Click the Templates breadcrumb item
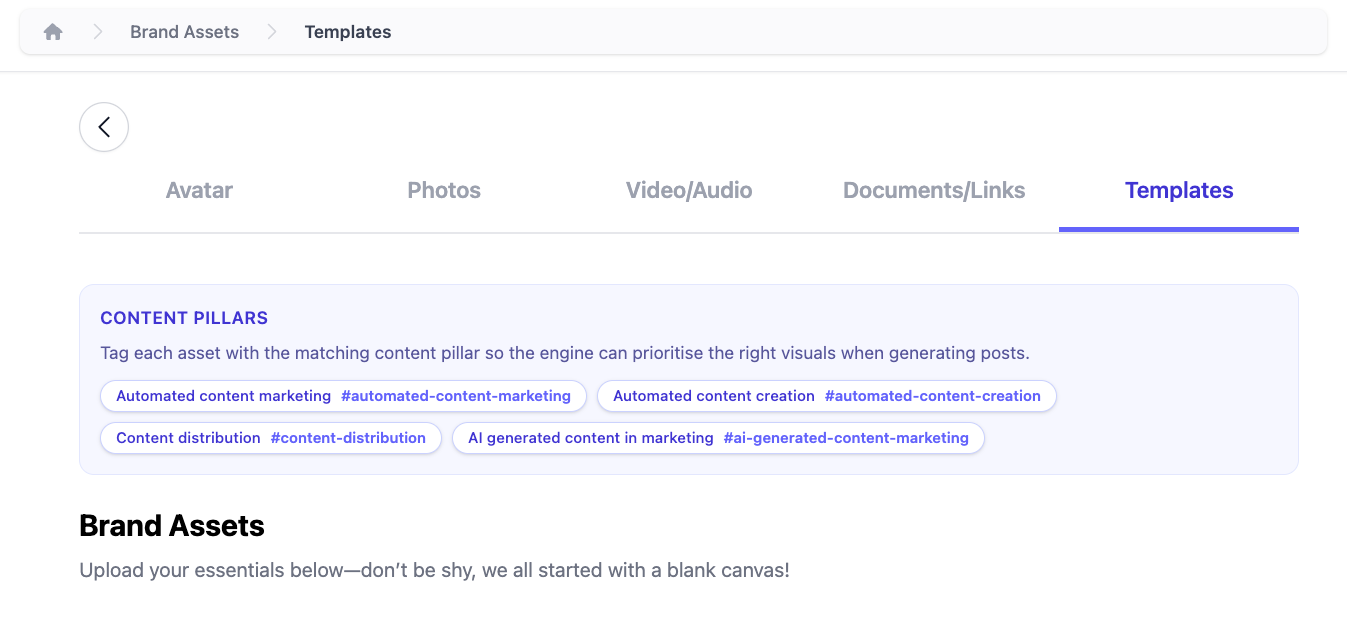 tap(347, 32)
